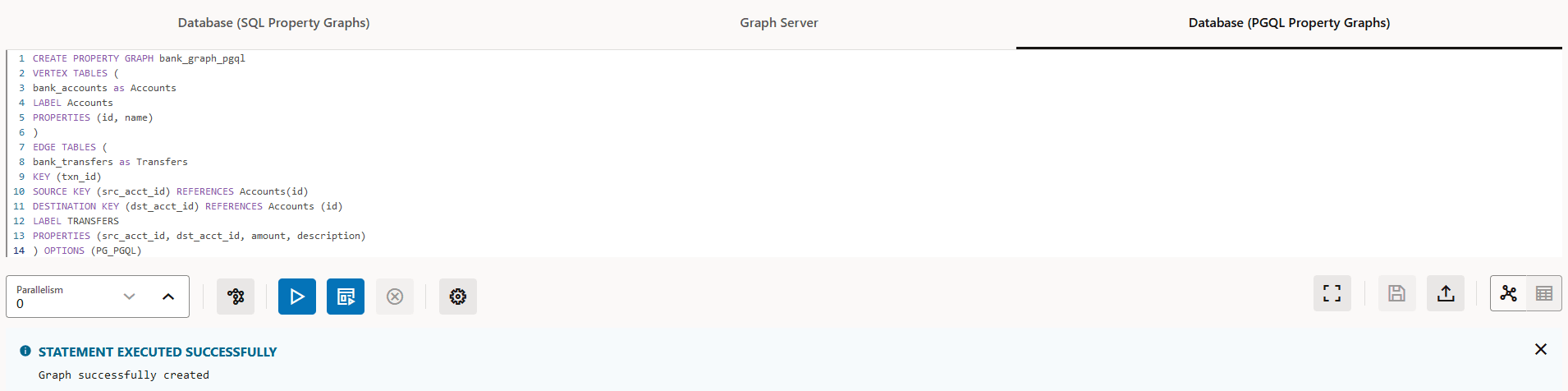The image size is (1568, 391).
Task: Switch to table results view
Action: (1543, 293)
